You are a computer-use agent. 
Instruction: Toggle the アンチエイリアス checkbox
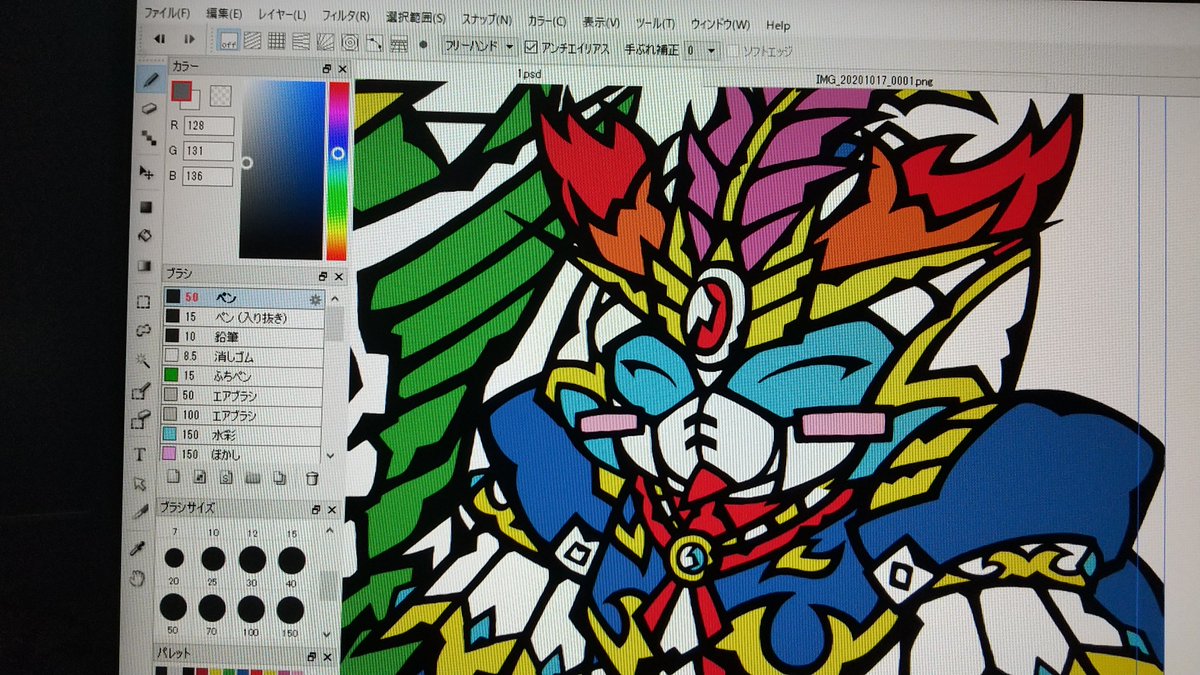click(x=531, y=47)
